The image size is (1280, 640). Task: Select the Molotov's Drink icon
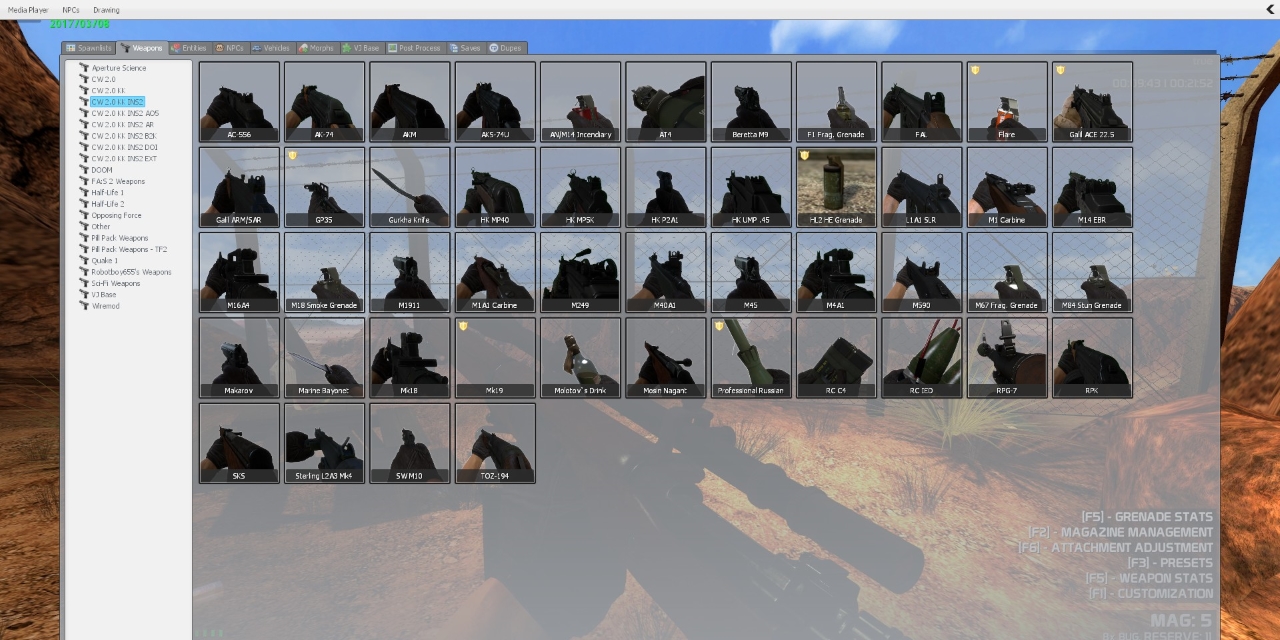pos(580,358)
